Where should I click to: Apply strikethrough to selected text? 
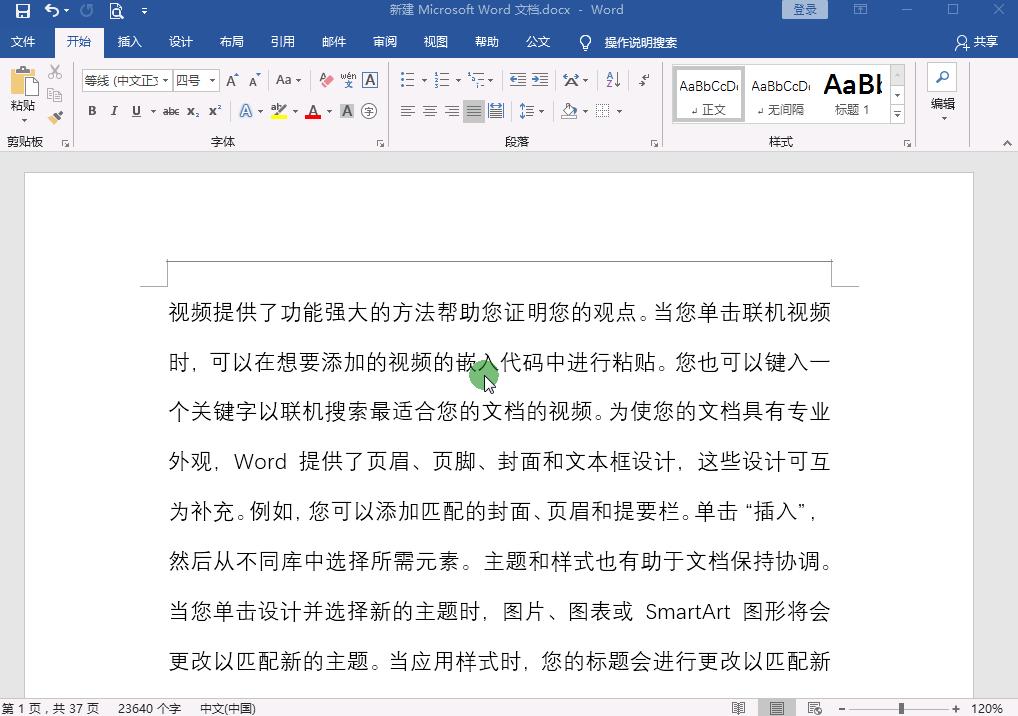[x=172, y=110]
